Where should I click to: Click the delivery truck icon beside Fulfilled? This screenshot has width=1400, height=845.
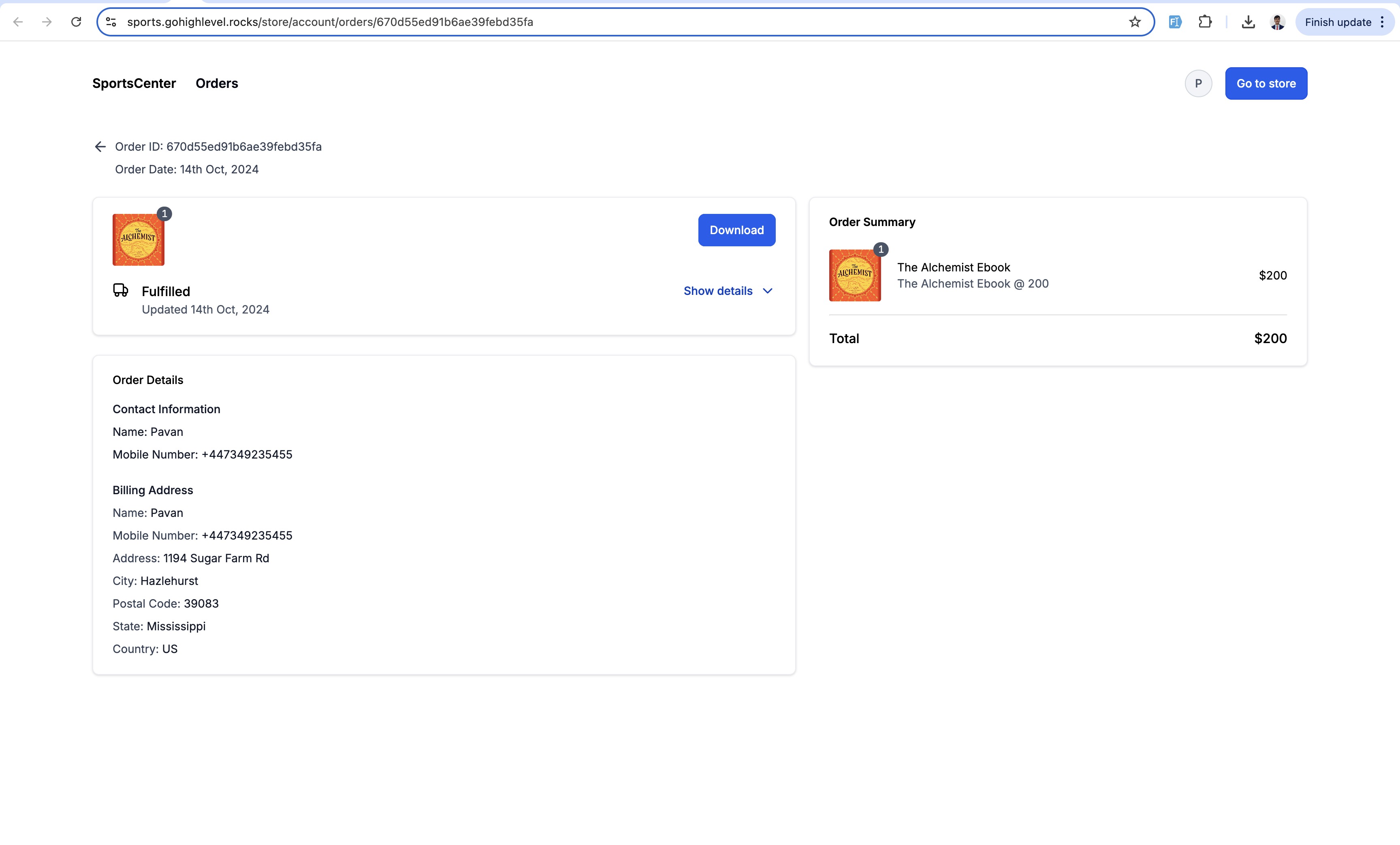[x=120, y=290]
